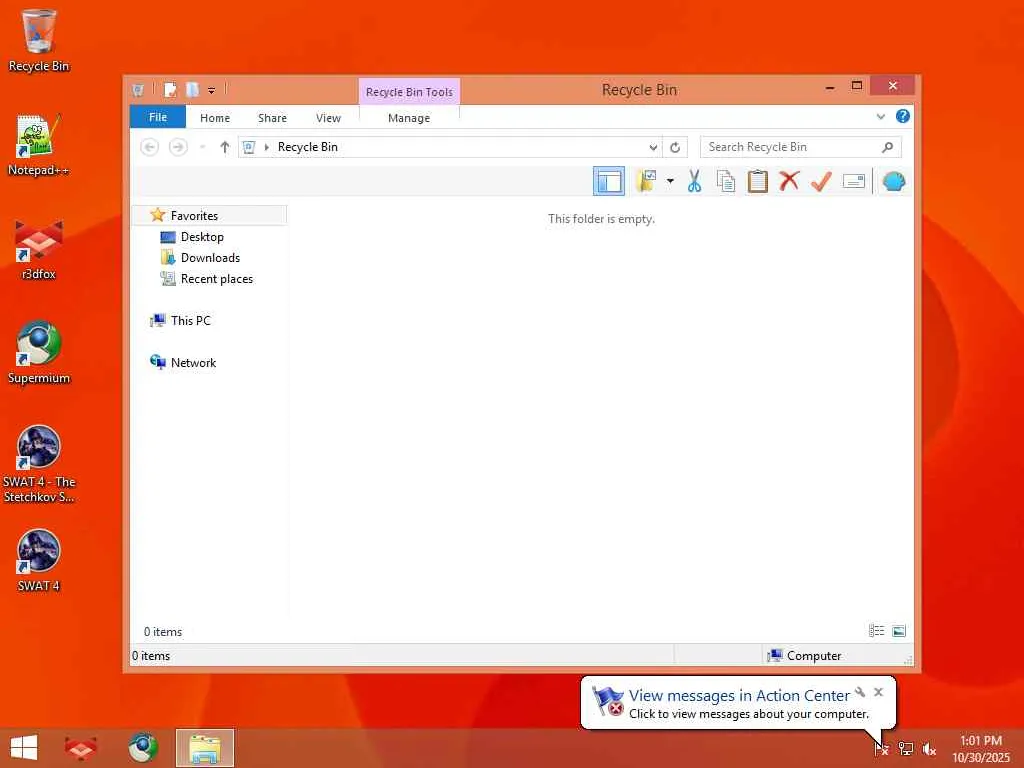Click r3dfox taskbar icon
1024x768 pixels.
(81, 748)
